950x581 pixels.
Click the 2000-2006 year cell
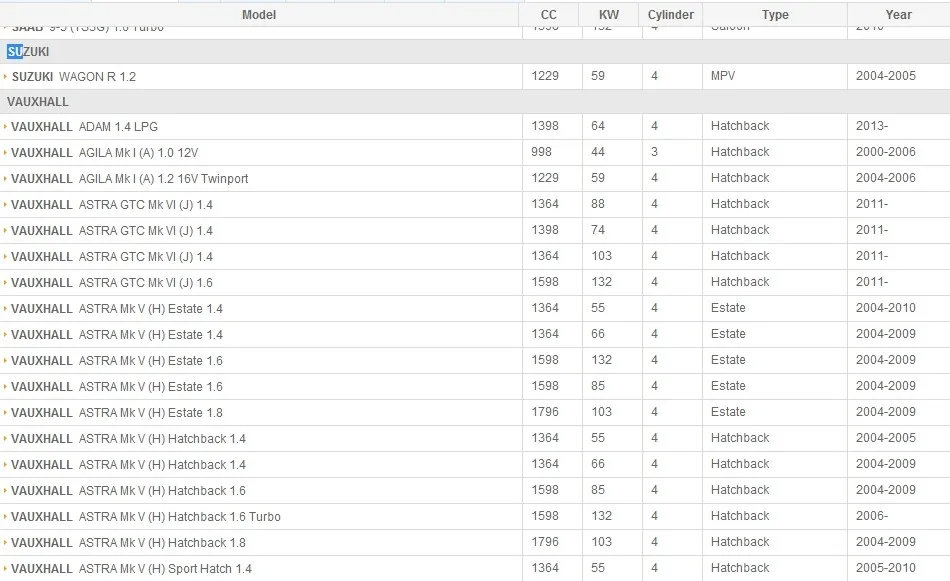tap(886, 152)
